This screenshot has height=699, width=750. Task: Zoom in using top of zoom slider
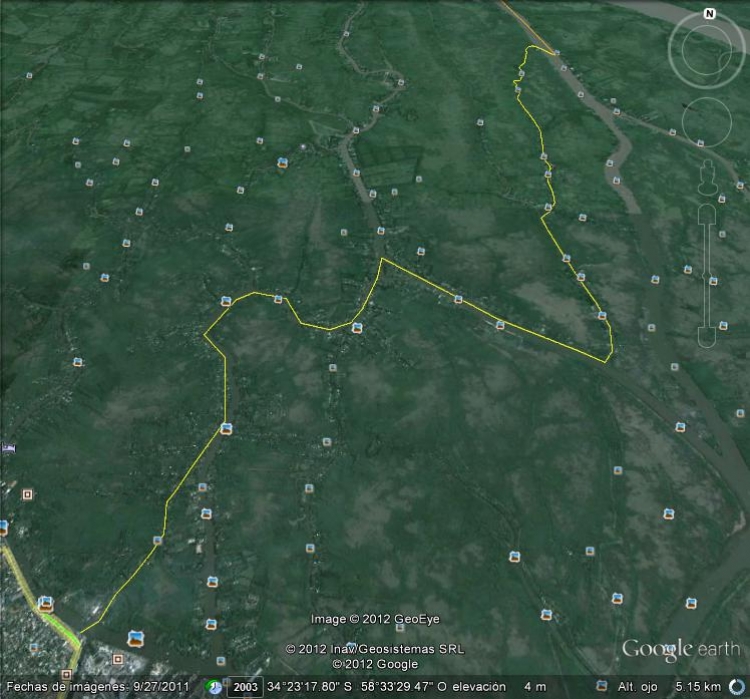click(x=707, y=214)
